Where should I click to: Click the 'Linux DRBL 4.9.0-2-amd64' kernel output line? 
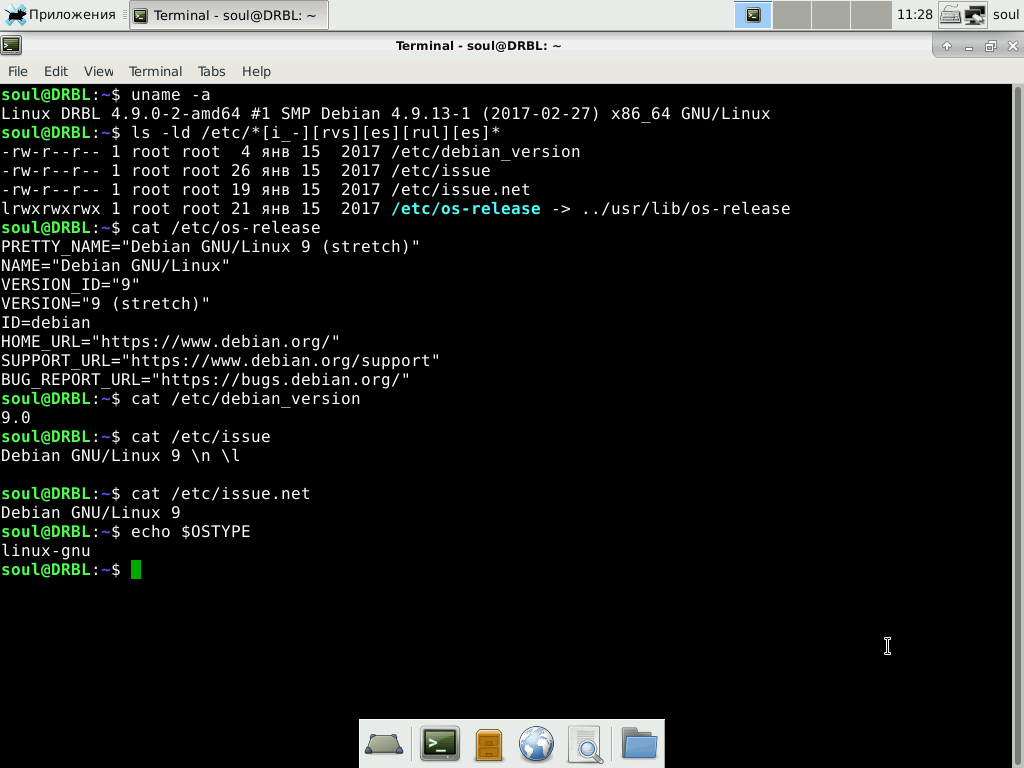[x=385, y=114]
